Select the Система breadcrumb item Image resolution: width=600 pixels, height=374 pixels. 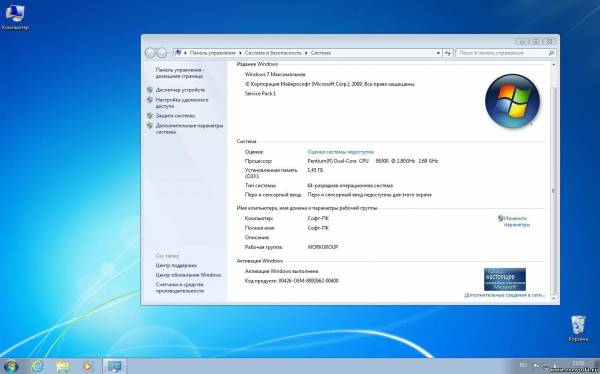(x=321, y=53)
